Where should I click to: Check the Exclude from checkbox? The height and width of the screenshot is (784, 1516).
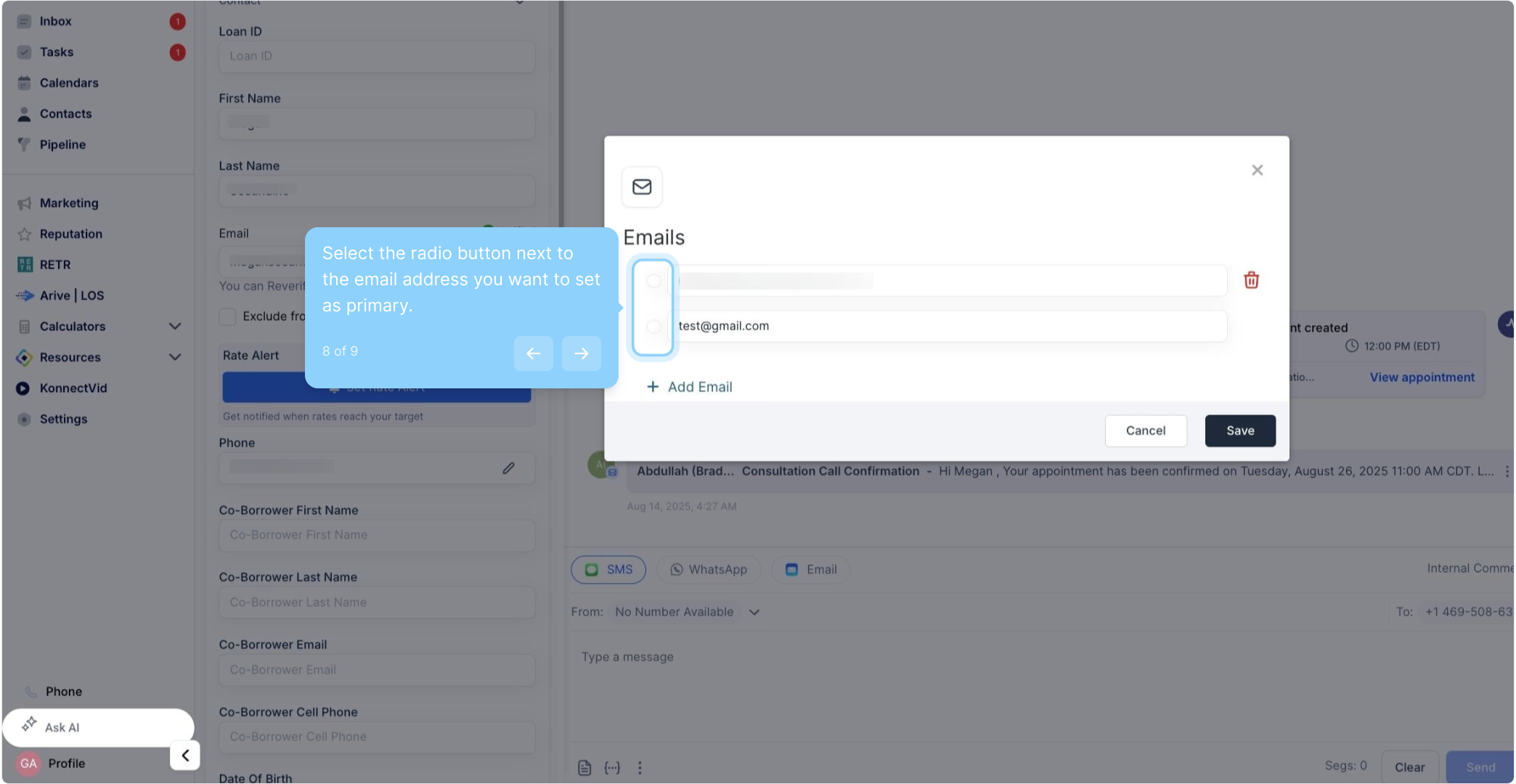[x=228, y=317]
